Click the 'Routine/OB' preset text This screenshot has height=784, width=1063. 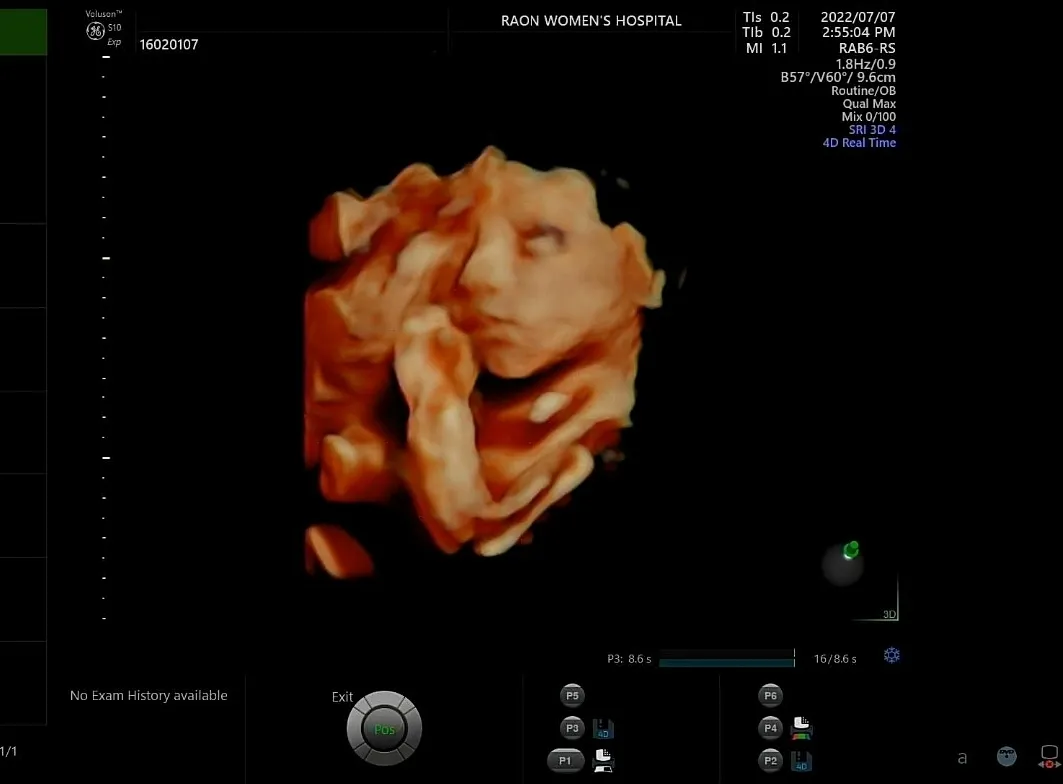863,90
